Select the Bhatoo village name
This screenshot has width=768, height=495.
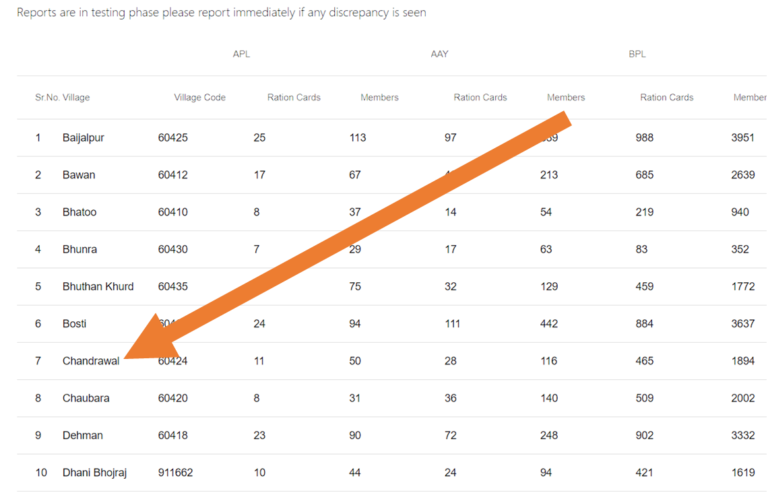point(79,212)
